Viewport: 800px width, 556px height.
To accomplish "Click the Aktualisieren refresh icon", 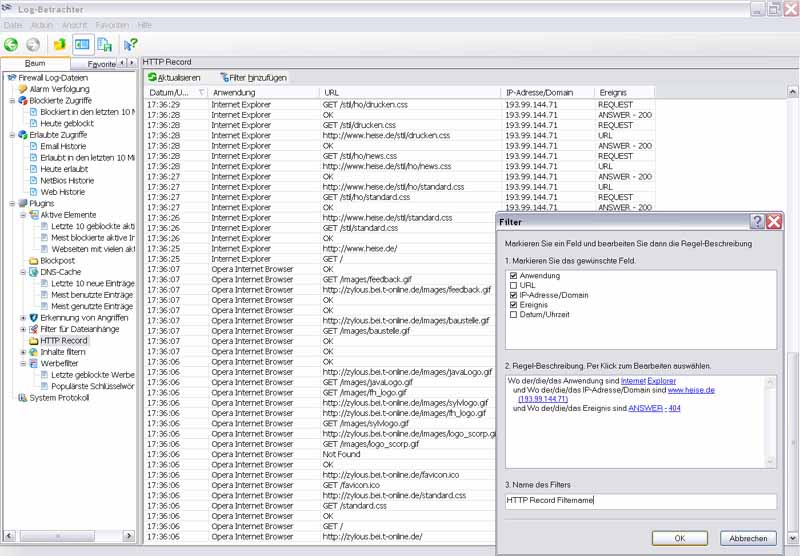I will click(x=153, y=77).
